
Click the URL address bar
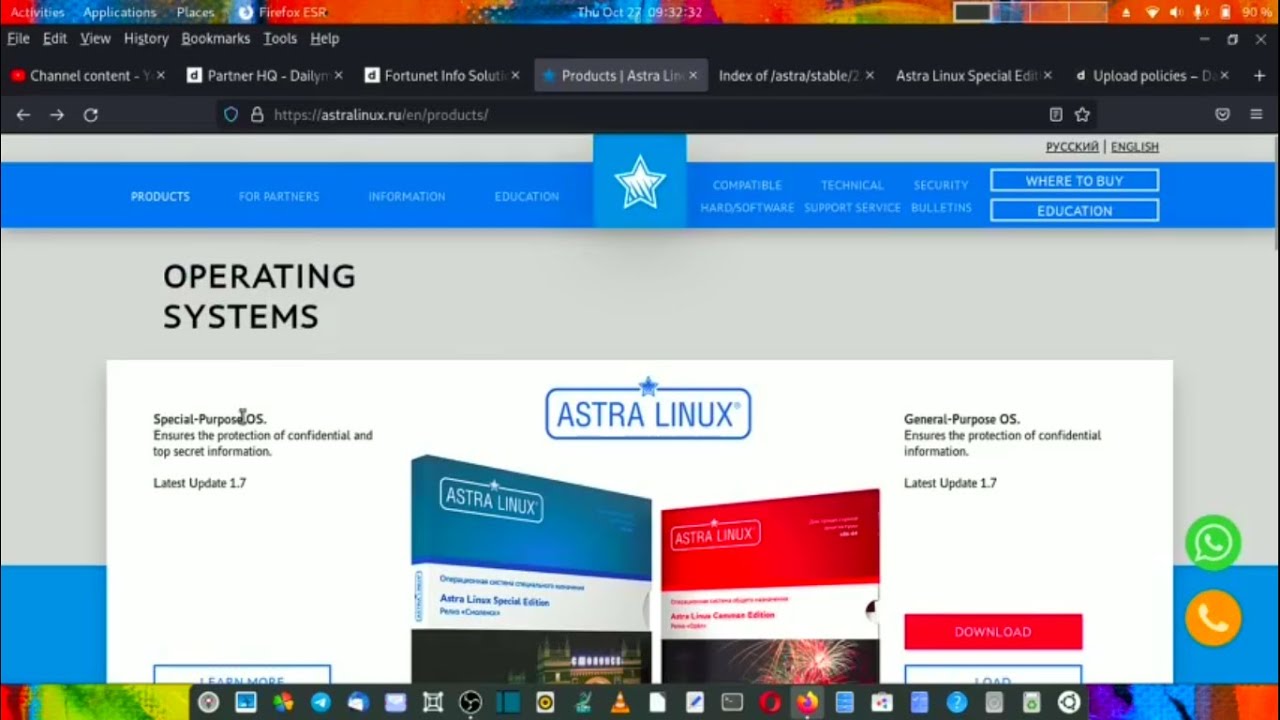(655, 115)
